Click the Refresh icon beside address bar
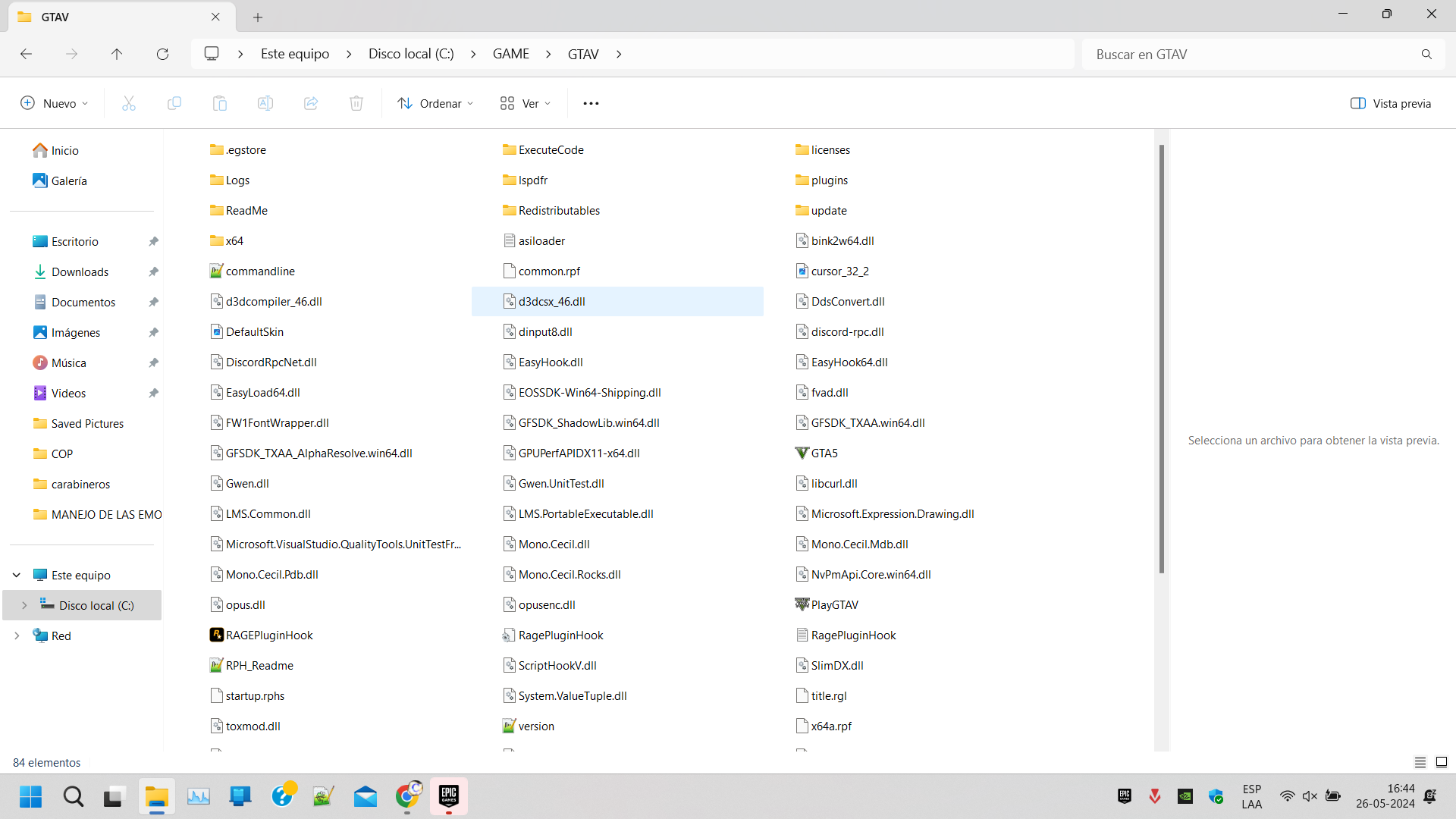 [162, 54]
